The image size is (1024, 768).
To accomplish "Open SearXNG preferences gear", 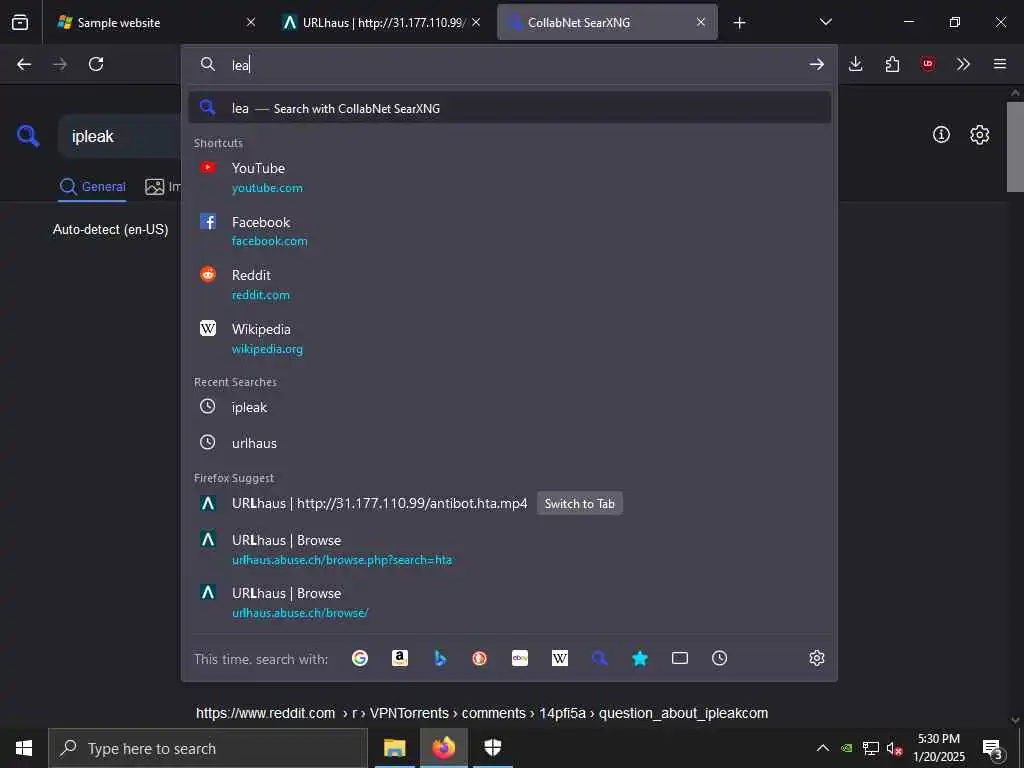I will pyautogui.click(x=980, y=135).
